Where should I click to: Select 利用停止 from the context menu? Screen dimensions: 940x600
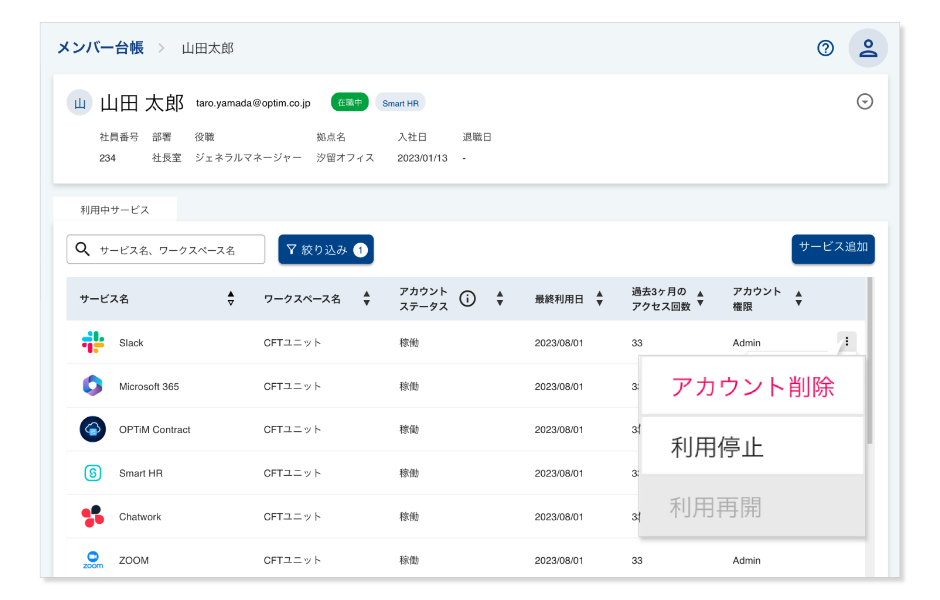750,445
